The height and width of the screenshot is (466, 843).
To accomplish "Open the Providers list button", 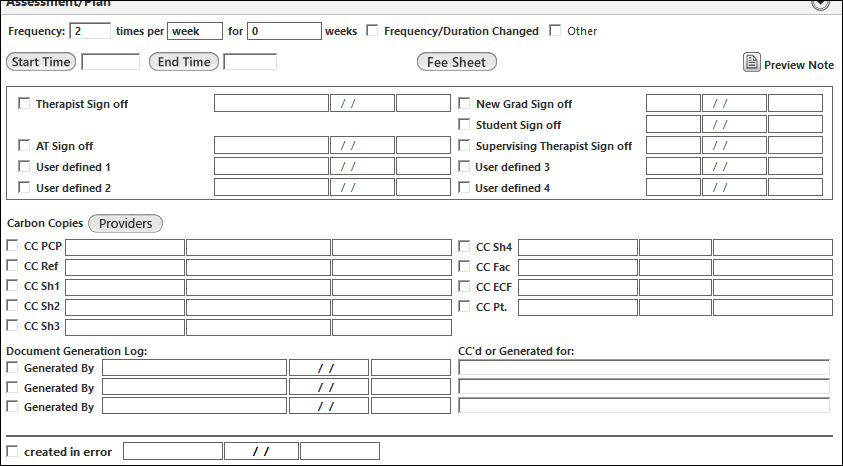I will point(125,223).
